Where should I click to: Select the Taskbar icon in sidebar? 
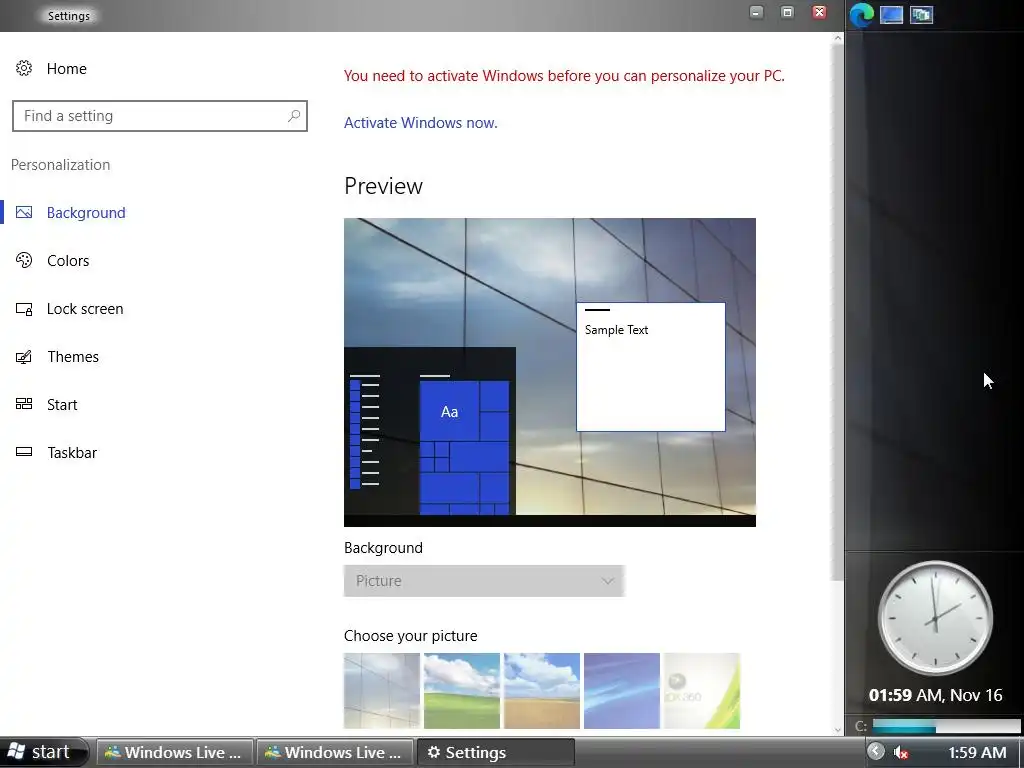click(24, 452)
